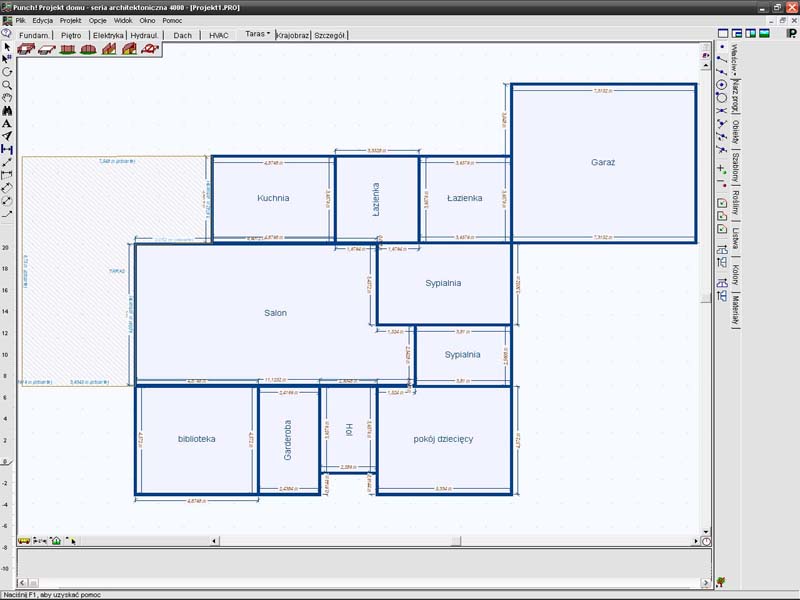Click the horizontal scrollbar thumb

point(456,541)
